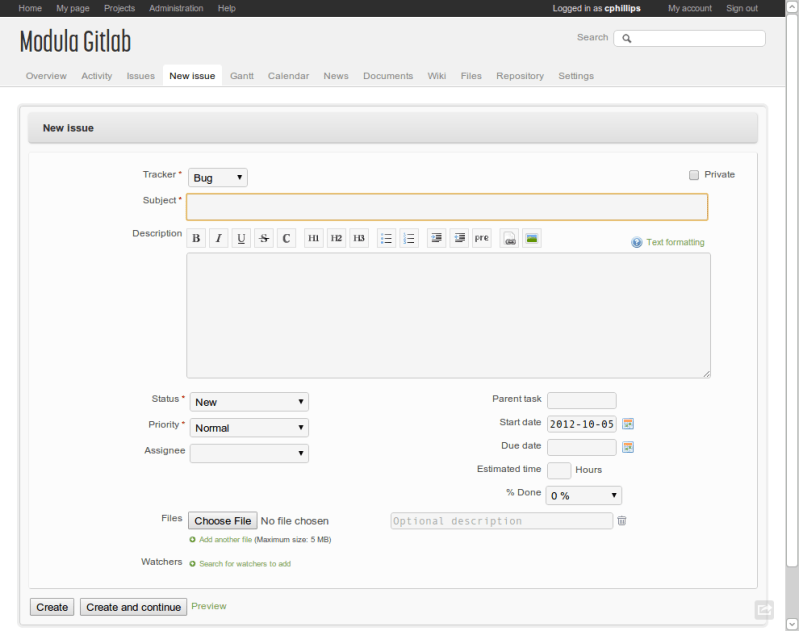This screenshot has height=631, width=799.
Task: Insert image icon in description toolbar
Action: (x=531, y=238)
